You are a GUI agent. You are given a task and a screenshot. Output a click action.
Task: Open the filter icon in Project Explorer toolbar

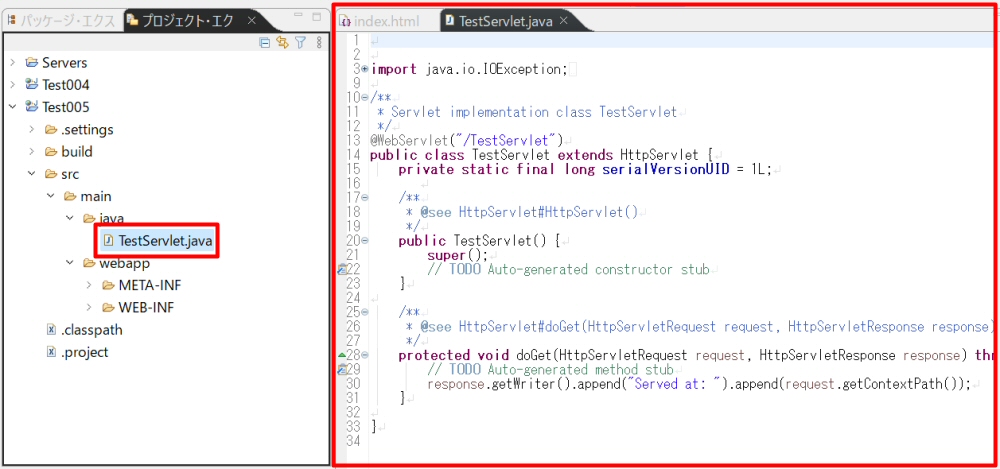300,43
